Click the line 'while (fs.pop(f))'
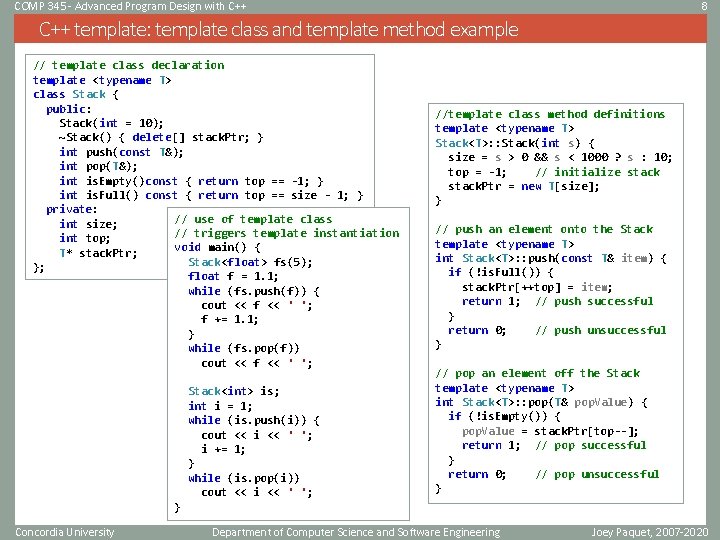 [244, 348]
